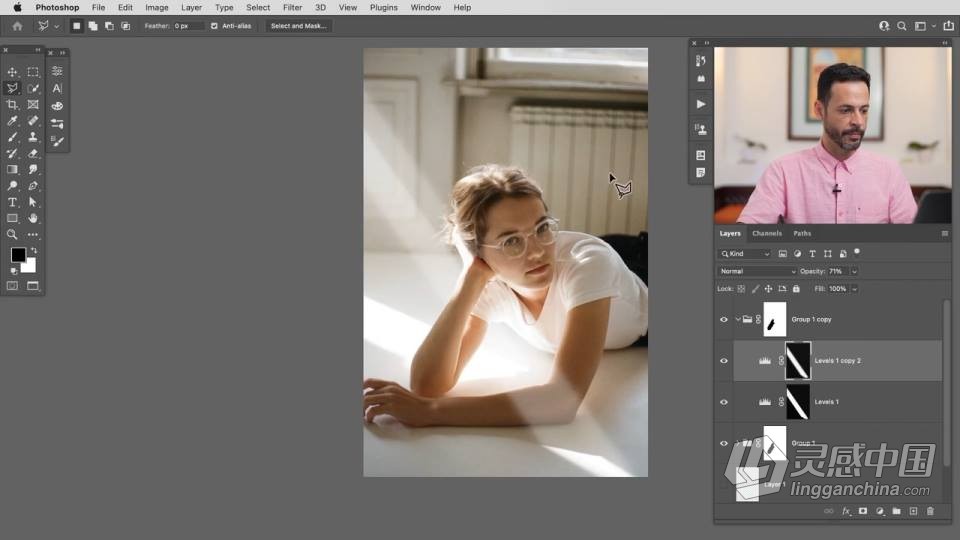Open the Actions play panel icon

click(701, 104)
